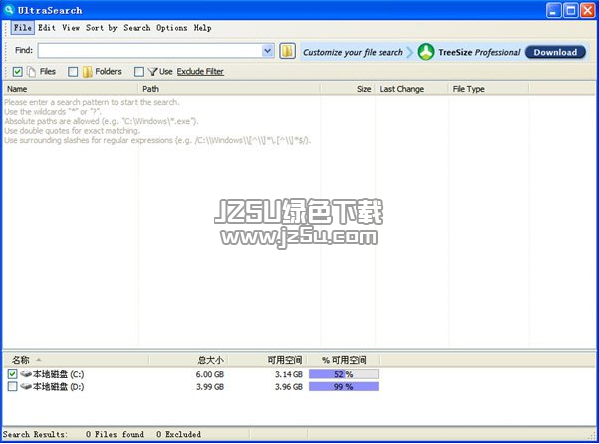Click 0 Files found in status bar
599x444 pixels.
click(115, 434)
